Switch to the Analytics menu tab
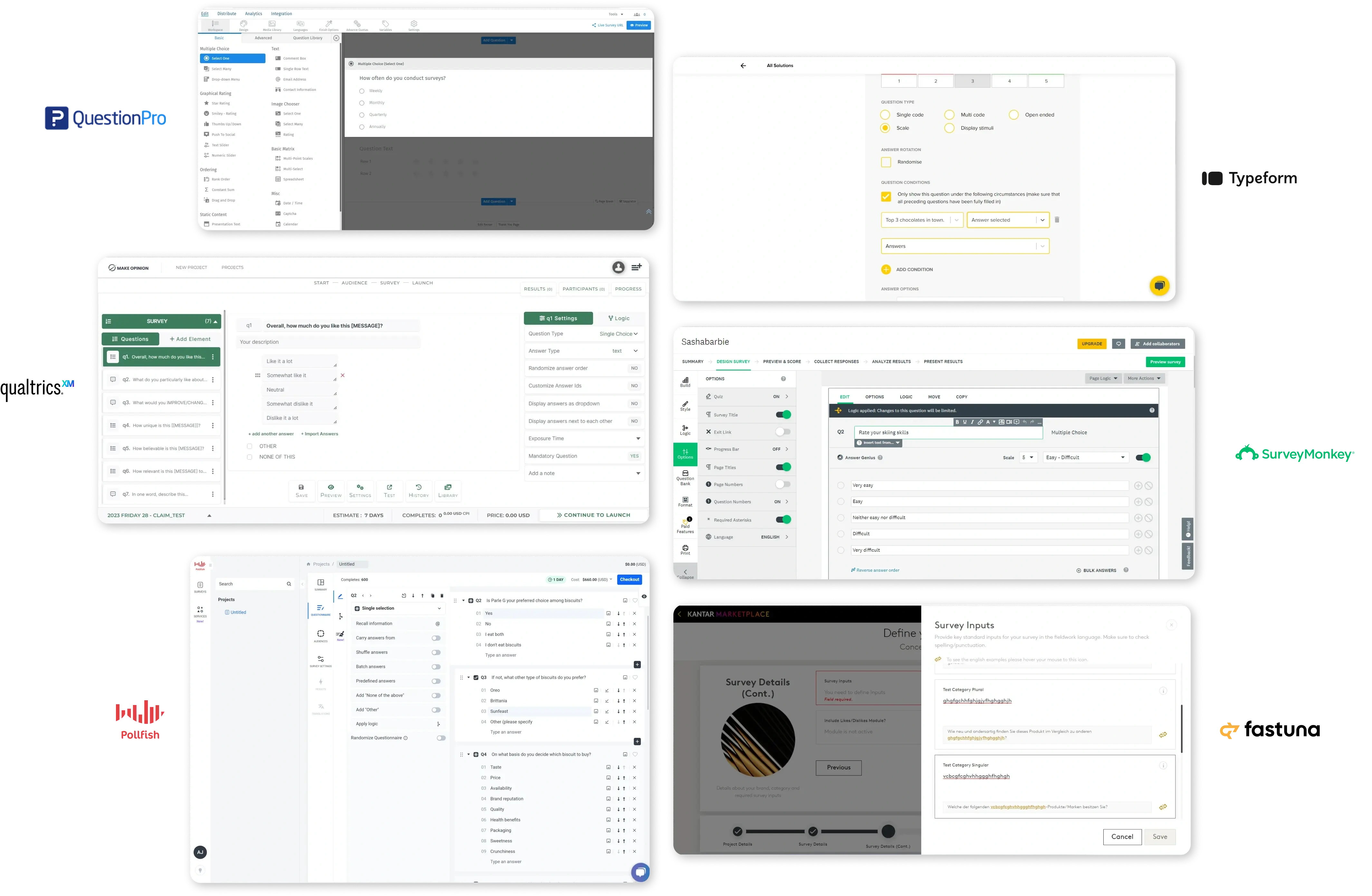Screen dimensions: 1372x896 pyautogui.click(x=253, y=14)
